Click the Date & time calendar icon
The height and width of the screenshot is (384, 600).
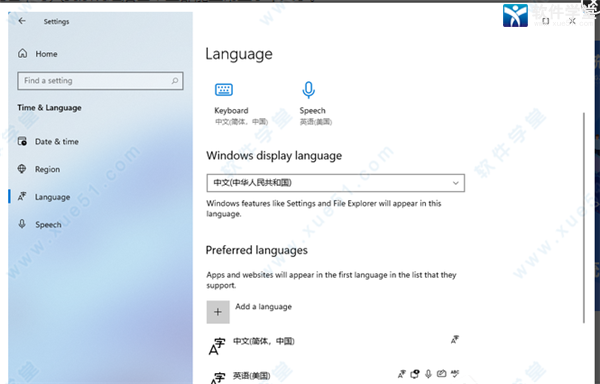coord(22,141)
